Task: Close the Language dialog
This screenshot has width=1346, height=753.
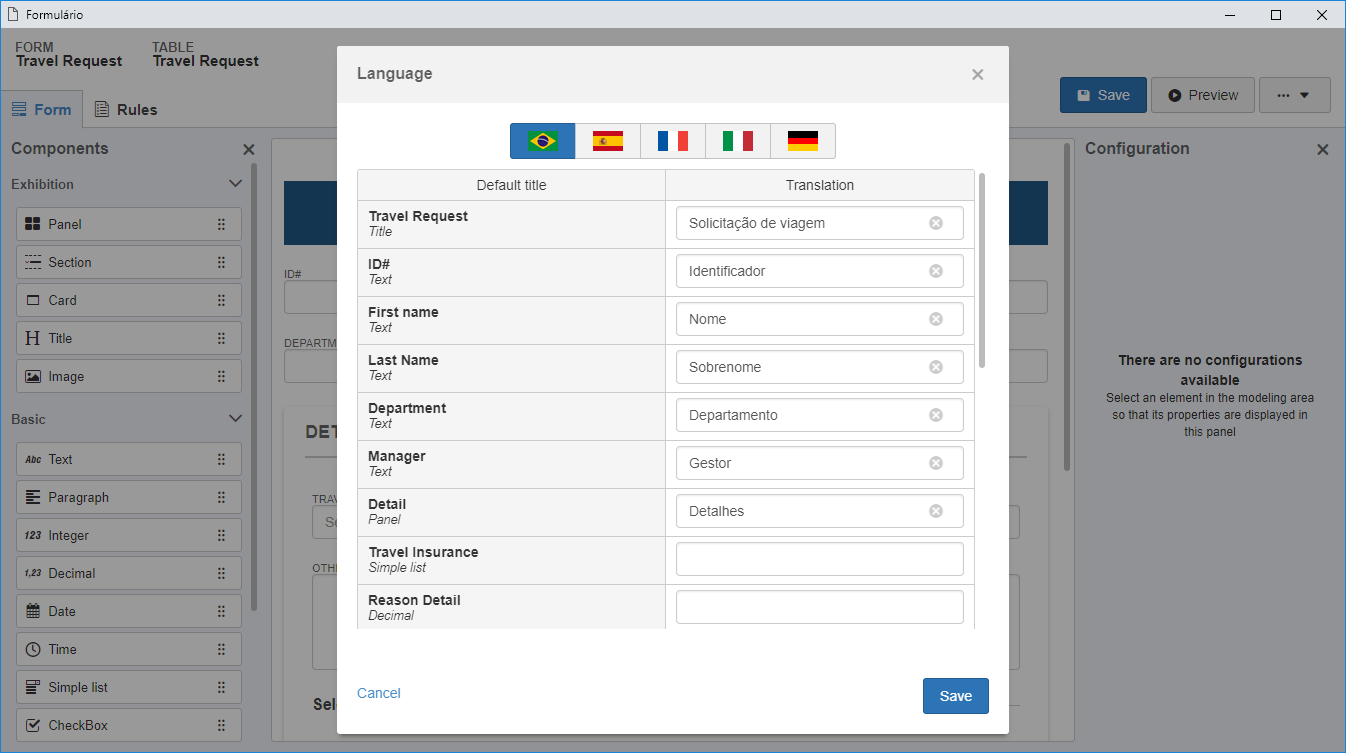Action: [978, 74]
